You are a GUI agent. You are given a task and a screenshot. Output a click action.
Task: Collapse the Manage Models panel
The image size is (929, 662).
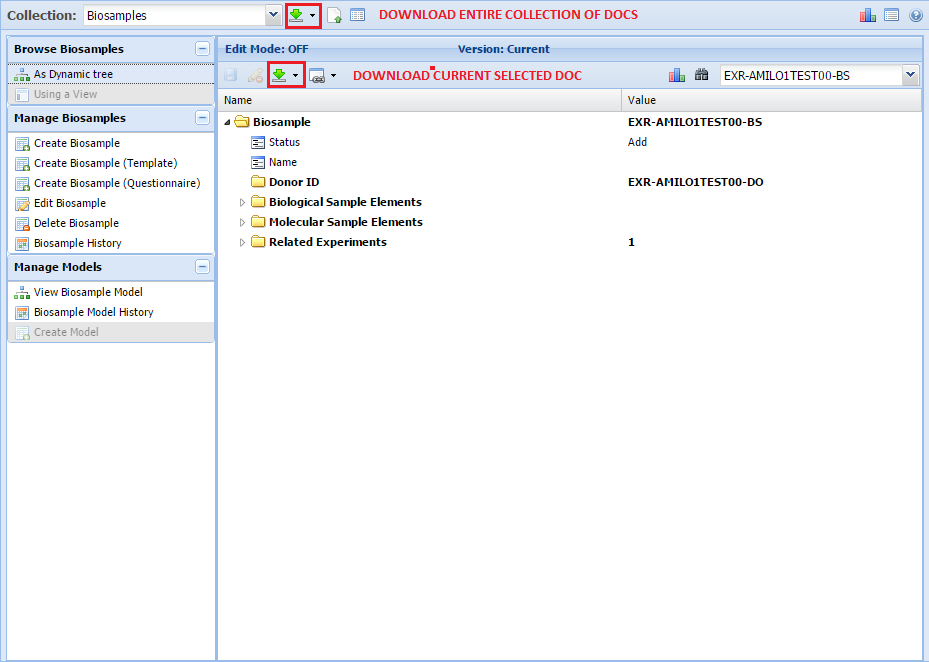point(202,267)
